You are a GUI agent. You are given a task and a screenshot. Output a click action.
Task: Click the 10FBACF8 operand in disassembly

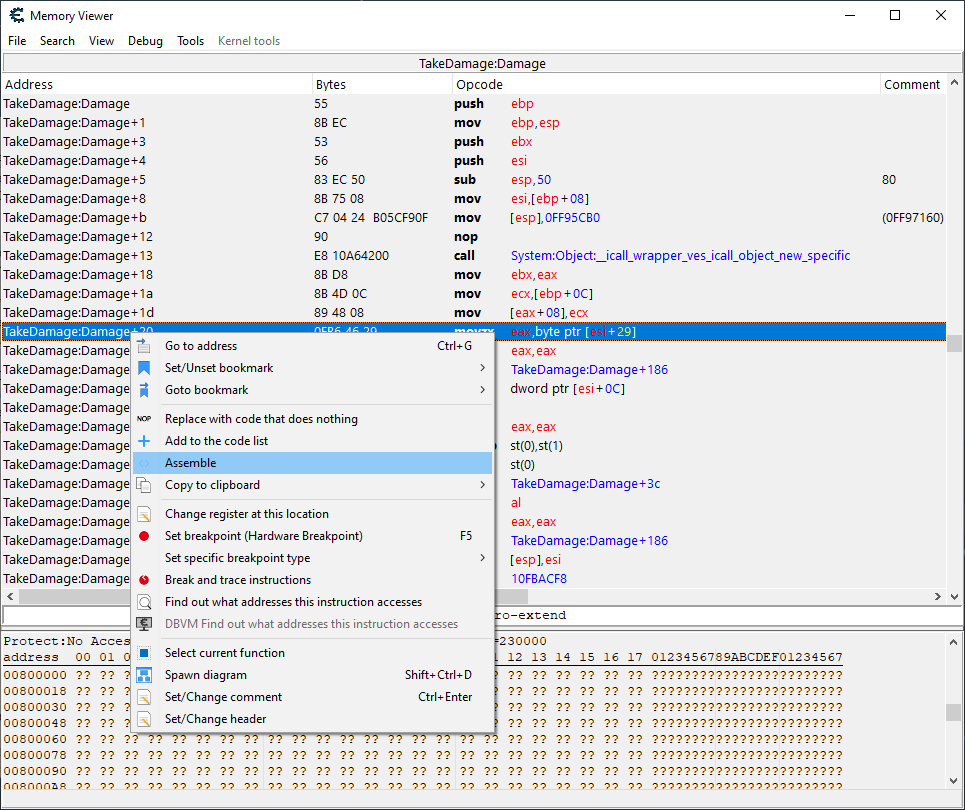(x=539, y=579)
